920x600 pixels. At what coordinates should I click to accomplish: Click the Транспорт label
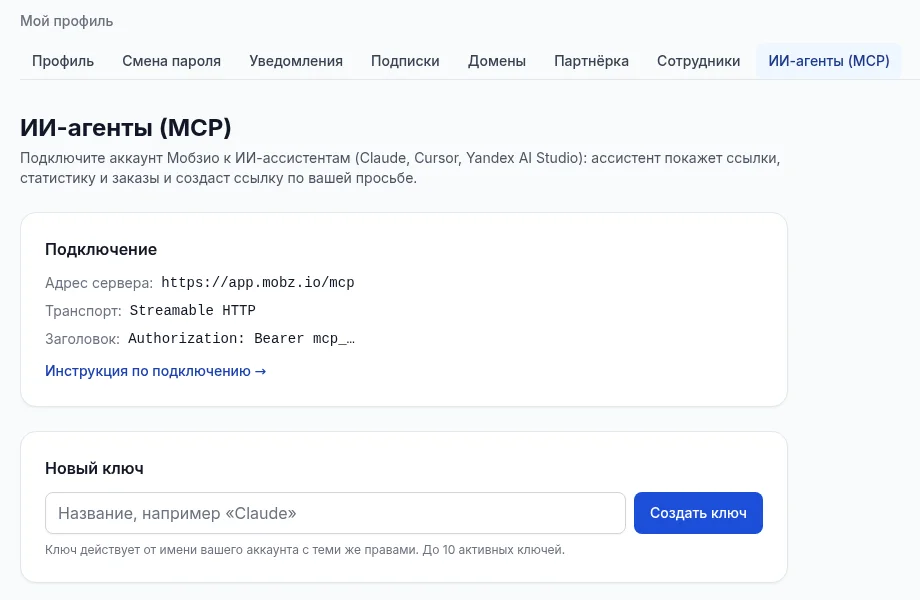click(x=83, y=311)
